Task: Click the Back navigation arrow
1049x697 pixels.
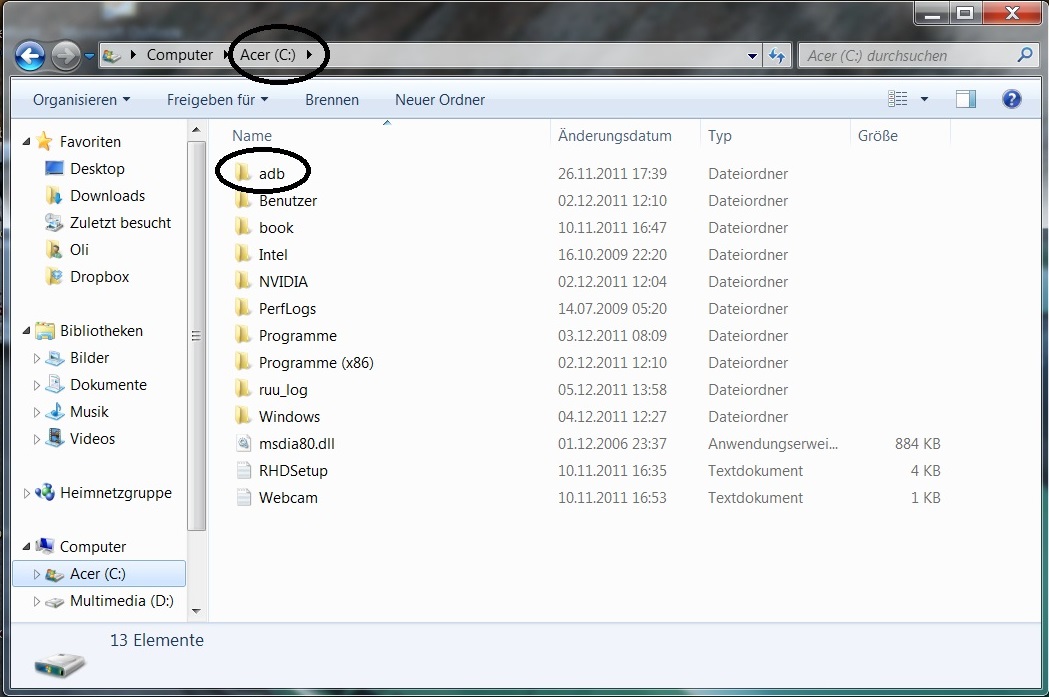Action: [30, 56]
